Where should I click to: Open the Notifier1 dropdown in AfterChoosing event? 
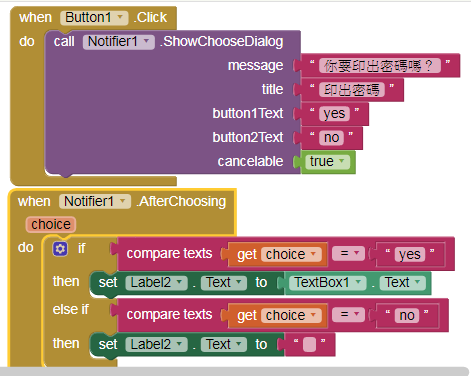(95, 201)
